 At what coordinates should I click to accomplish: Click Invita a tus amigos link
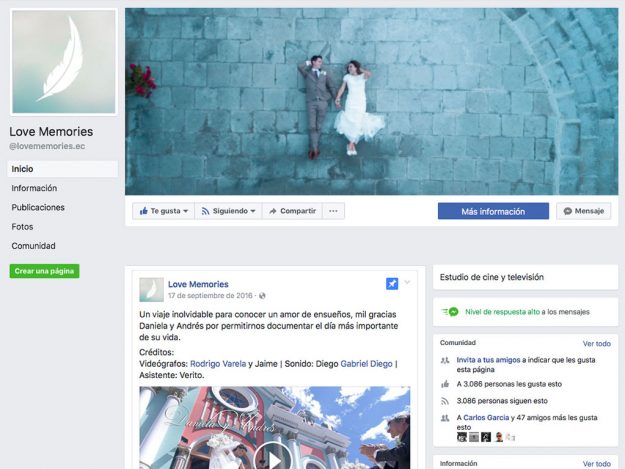point(488,360)
